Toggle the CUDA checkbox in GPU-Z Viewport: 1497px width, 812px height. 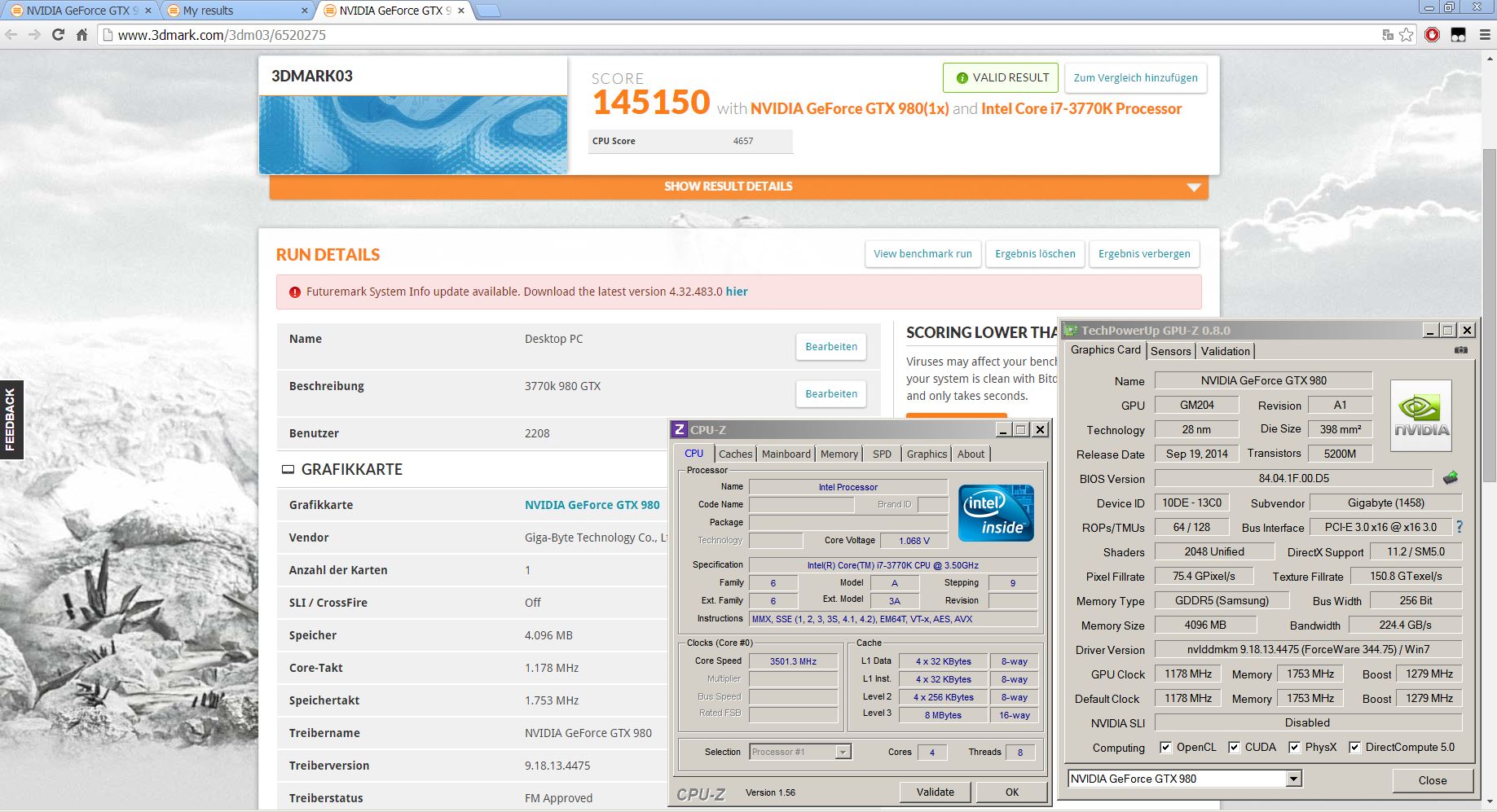[x=1234, y=747]
